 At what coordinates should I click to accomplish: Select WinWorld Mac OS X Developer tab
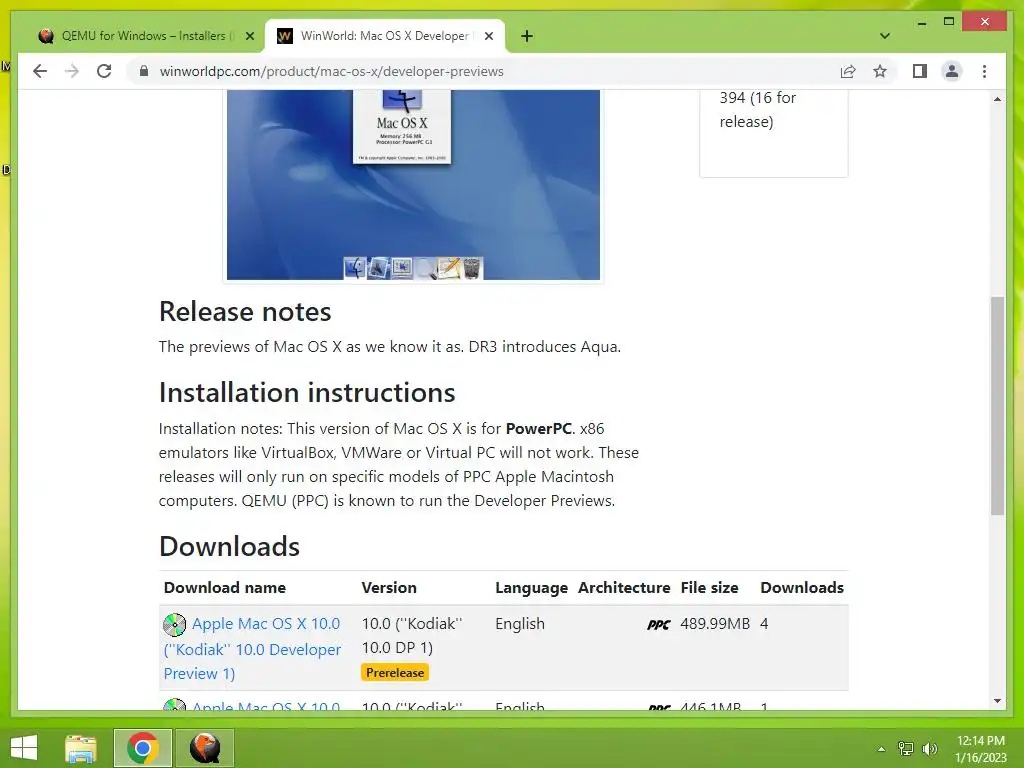385,36
